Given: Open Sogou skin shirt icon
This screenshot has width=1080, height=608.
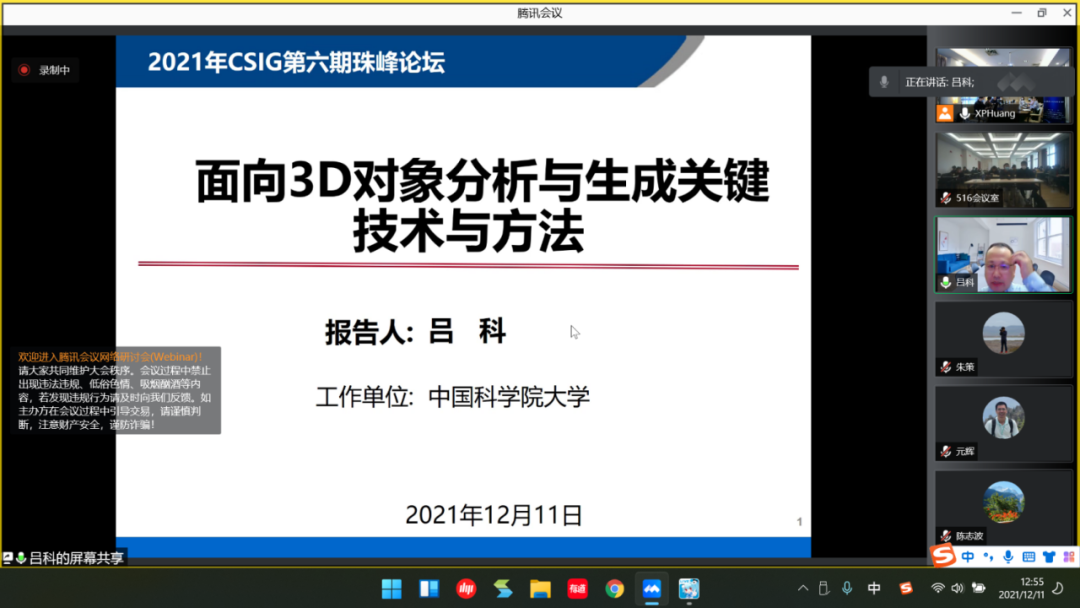Looking at the screenshot, I should click(x=1049, y=556).
